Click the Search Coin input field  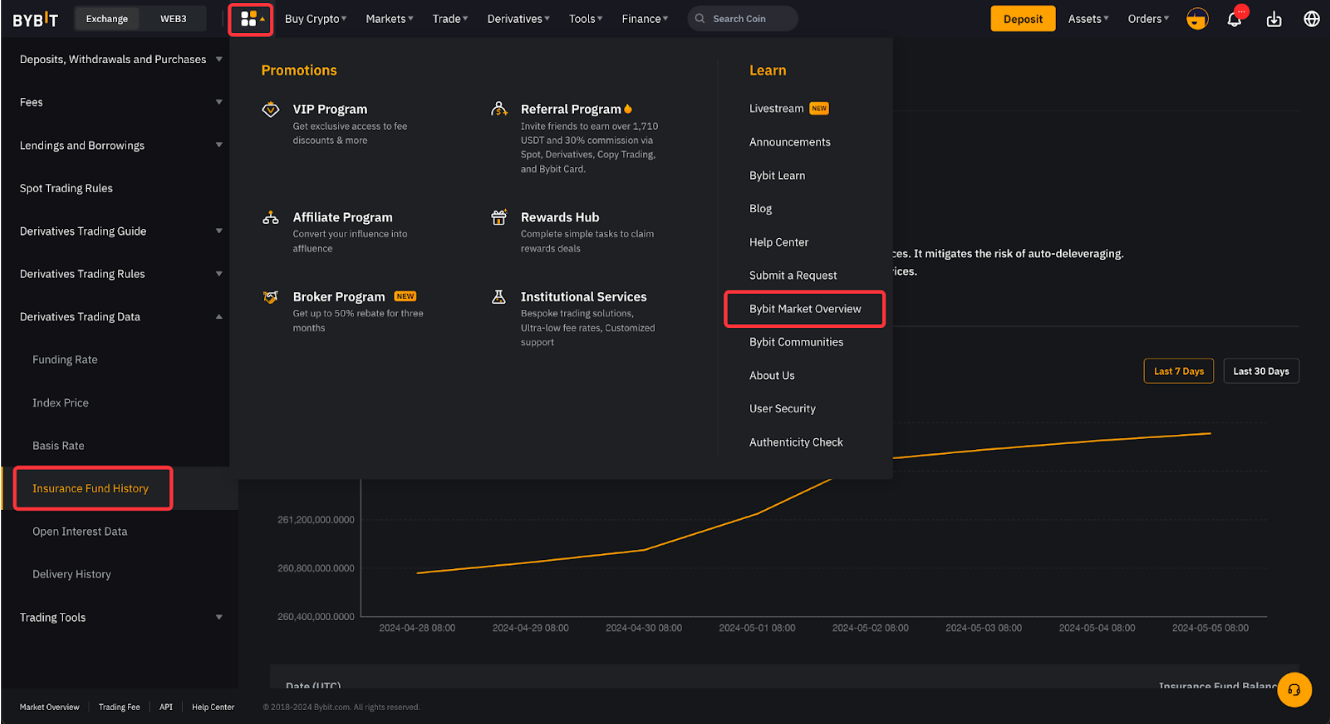tap(750, 19)
